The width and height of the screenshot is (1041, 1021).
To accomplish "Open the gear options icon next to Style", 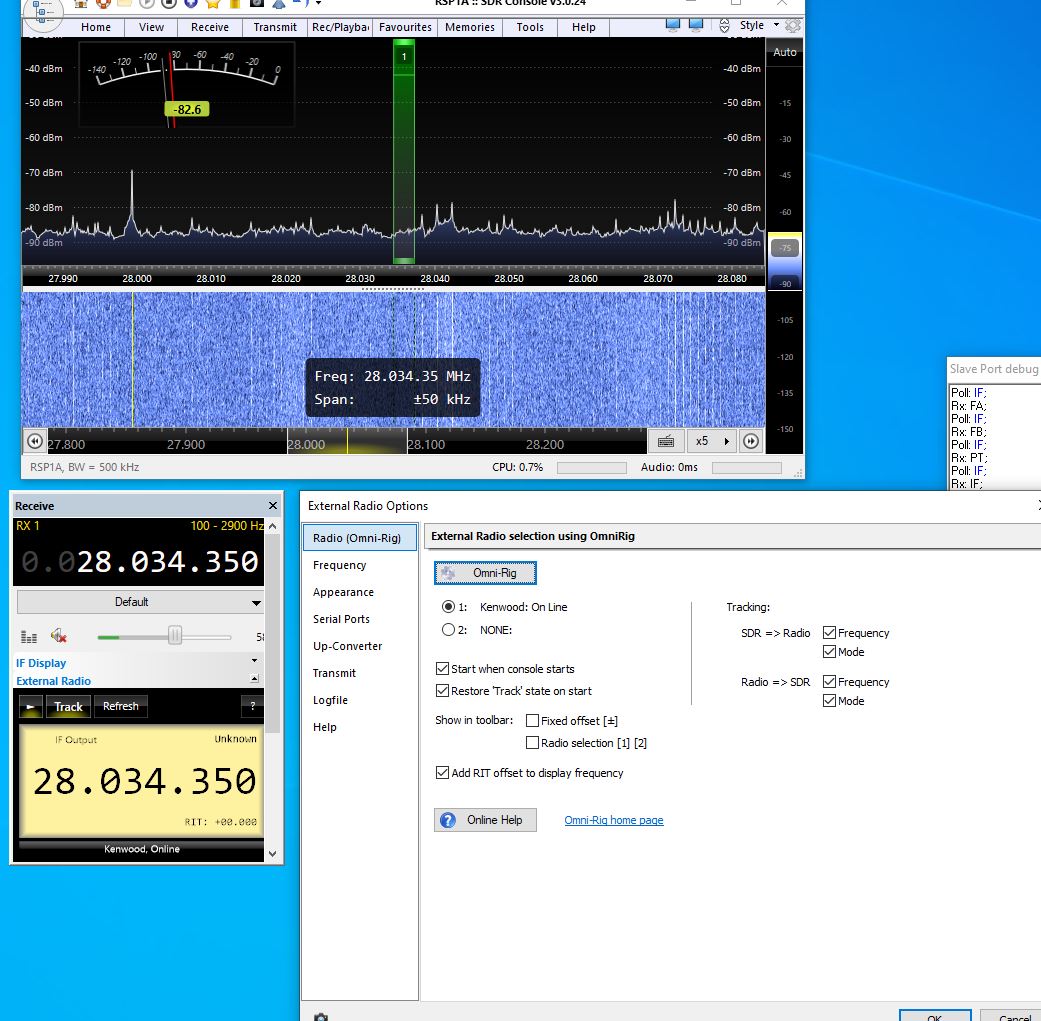I will click(793, 26).
